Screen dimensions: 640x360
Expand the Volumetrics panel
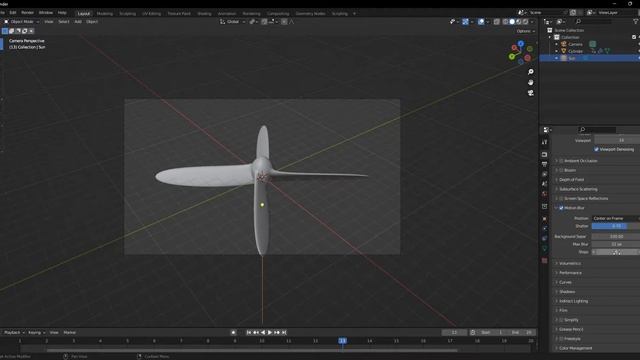click(570, 264)
